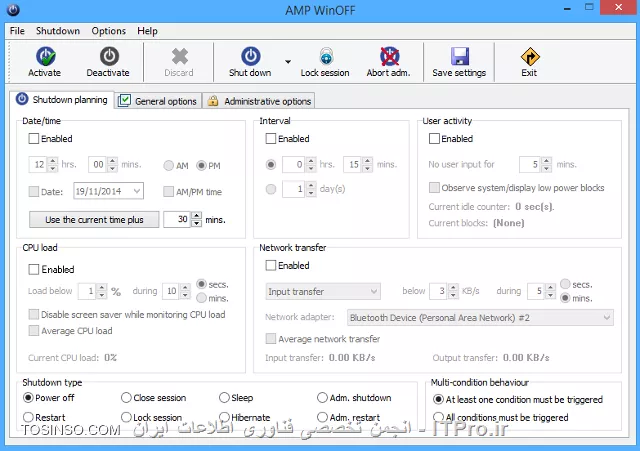Click the Interval day(s) field showing 1
Screen dimensions: 640x451
[x=294, y=189]
